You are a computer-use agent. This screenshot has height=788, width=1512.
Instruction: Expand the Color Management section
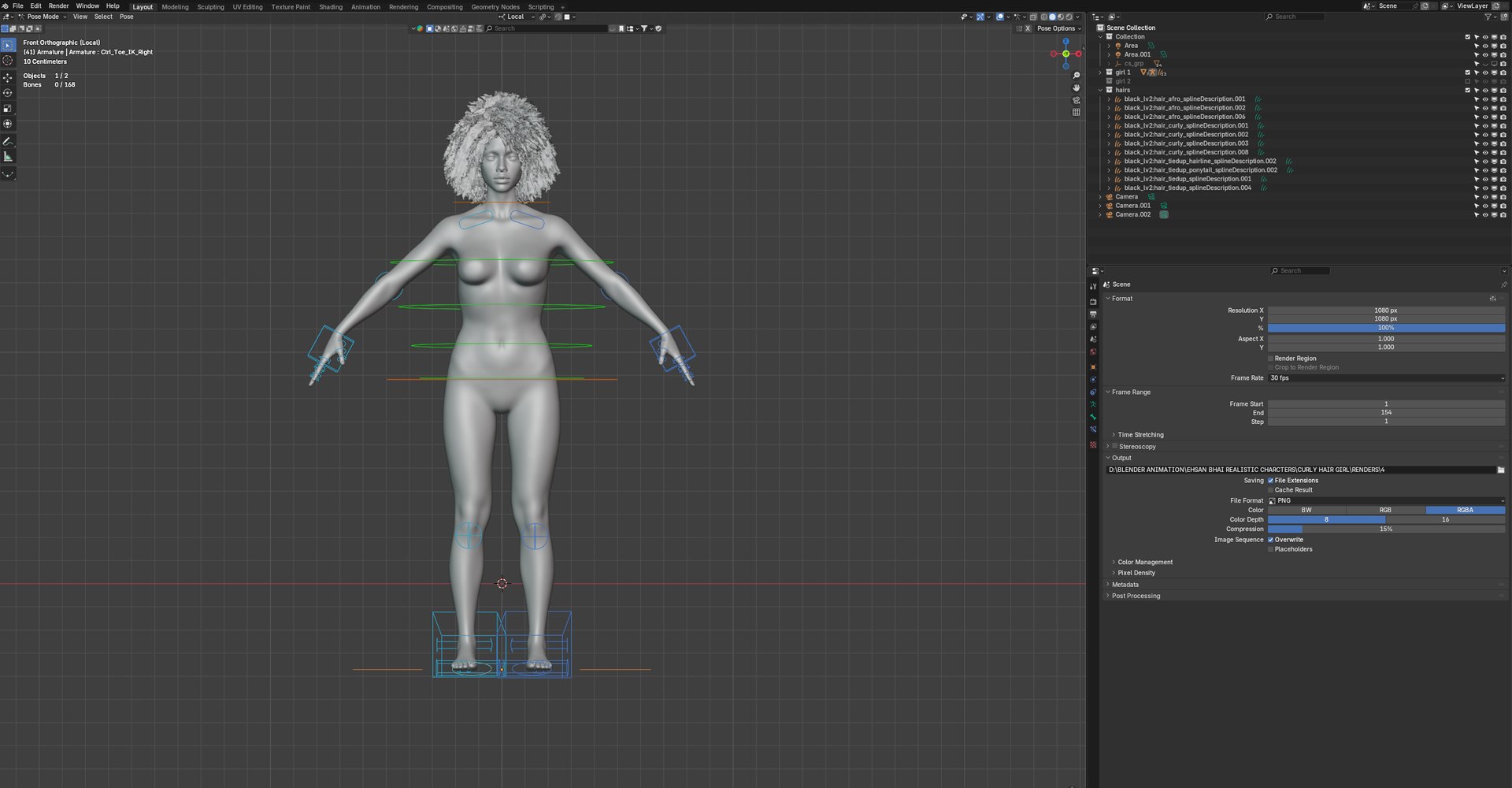[x=1144, y=563]
